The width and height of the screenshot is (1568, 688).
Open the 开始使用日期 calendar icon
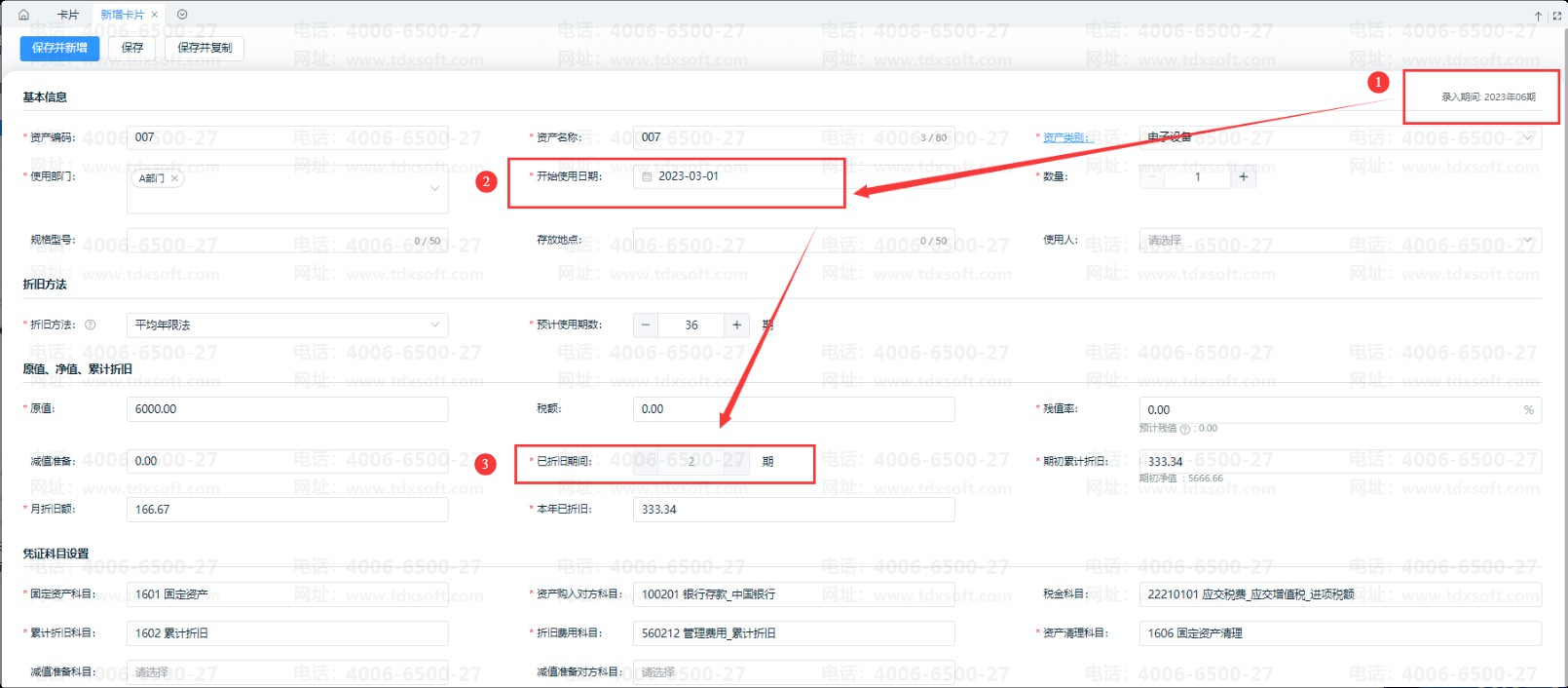647,176
